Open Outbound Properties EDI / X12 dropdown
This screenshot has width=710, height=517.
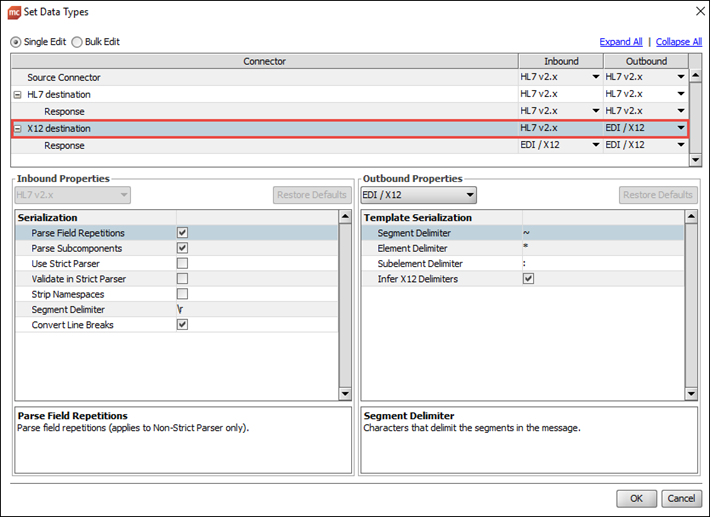(418, 194)
